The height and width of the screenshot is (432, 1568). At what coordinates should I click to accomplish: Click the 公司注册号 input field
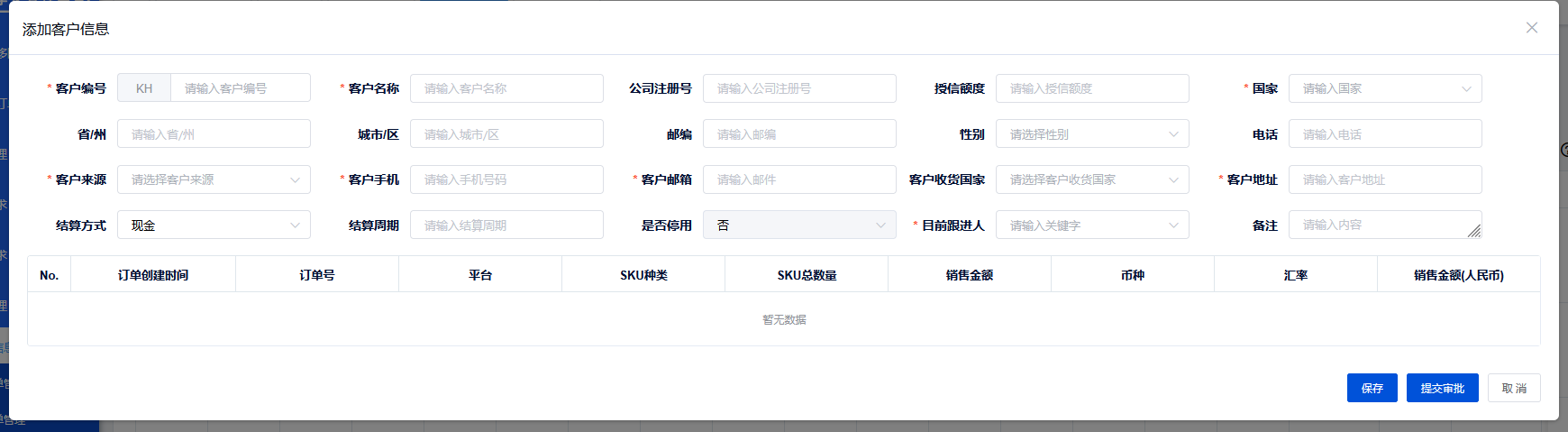(x=798, y=88)
